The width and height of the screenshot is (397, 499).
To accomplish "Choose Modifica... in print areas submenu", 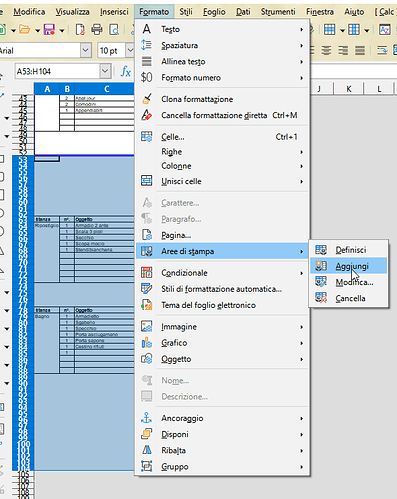I will click(349, 282).
